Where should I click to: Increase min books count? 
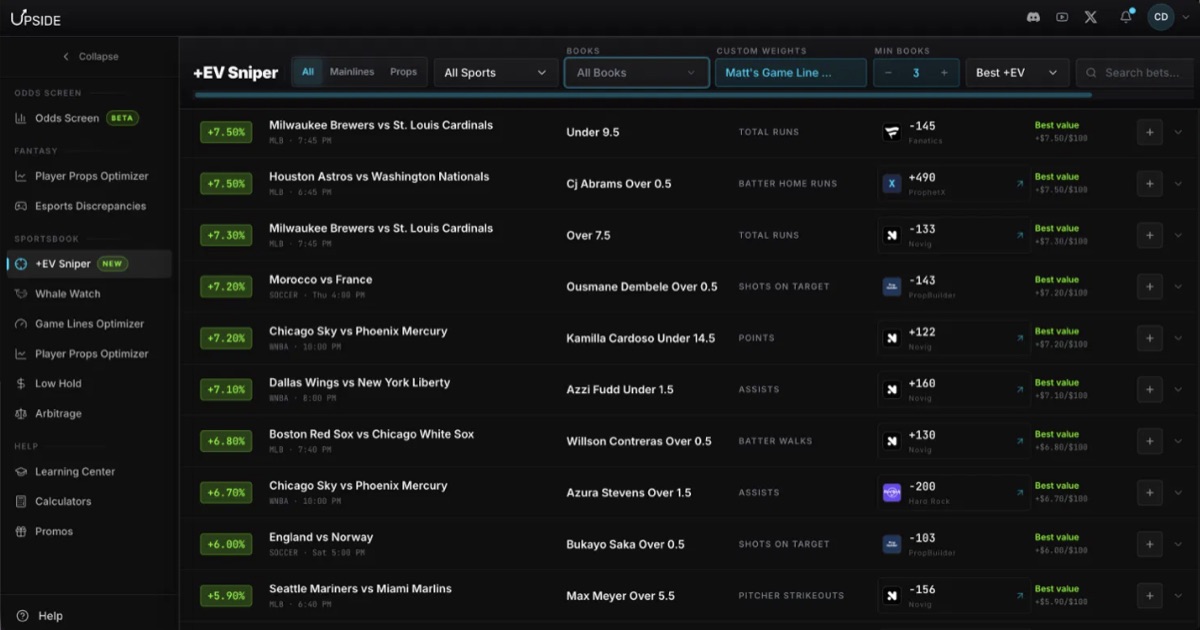(x=945, y=73)
